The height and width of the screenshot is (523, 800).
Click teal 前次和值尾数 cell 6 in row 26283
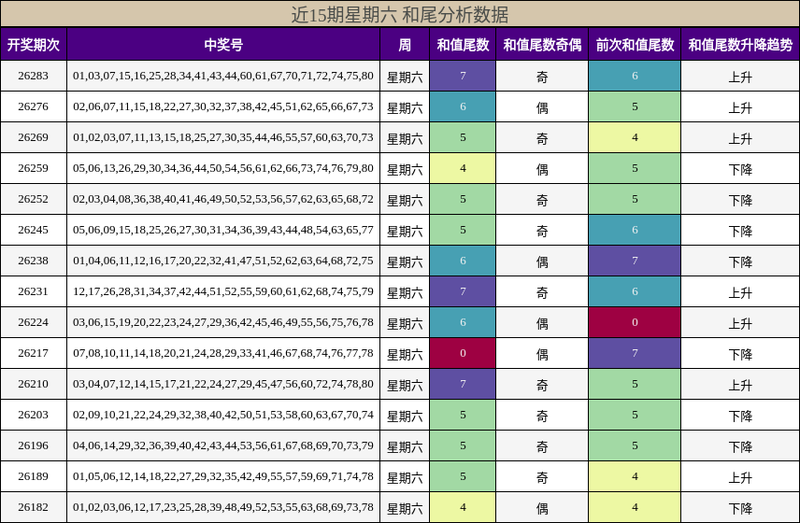pyautogui.click(x=635, y=76)
